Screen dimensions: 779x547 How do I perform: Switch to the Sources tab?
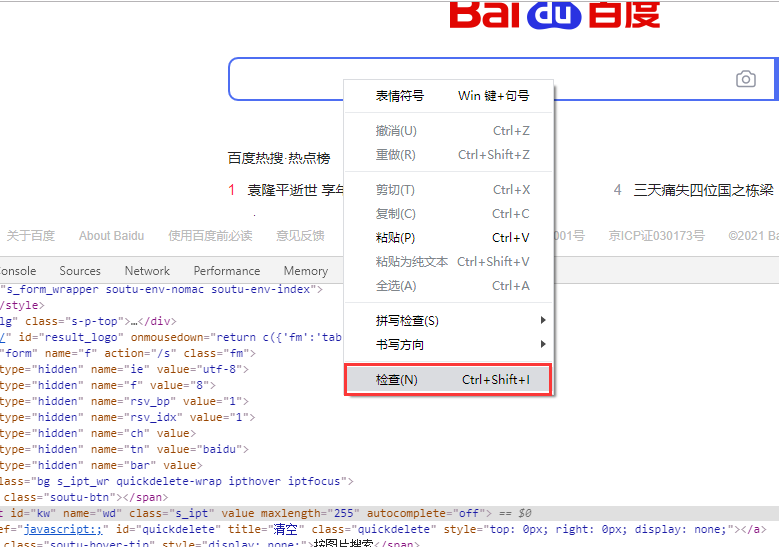pyautogui.click(x=80, y=271)
